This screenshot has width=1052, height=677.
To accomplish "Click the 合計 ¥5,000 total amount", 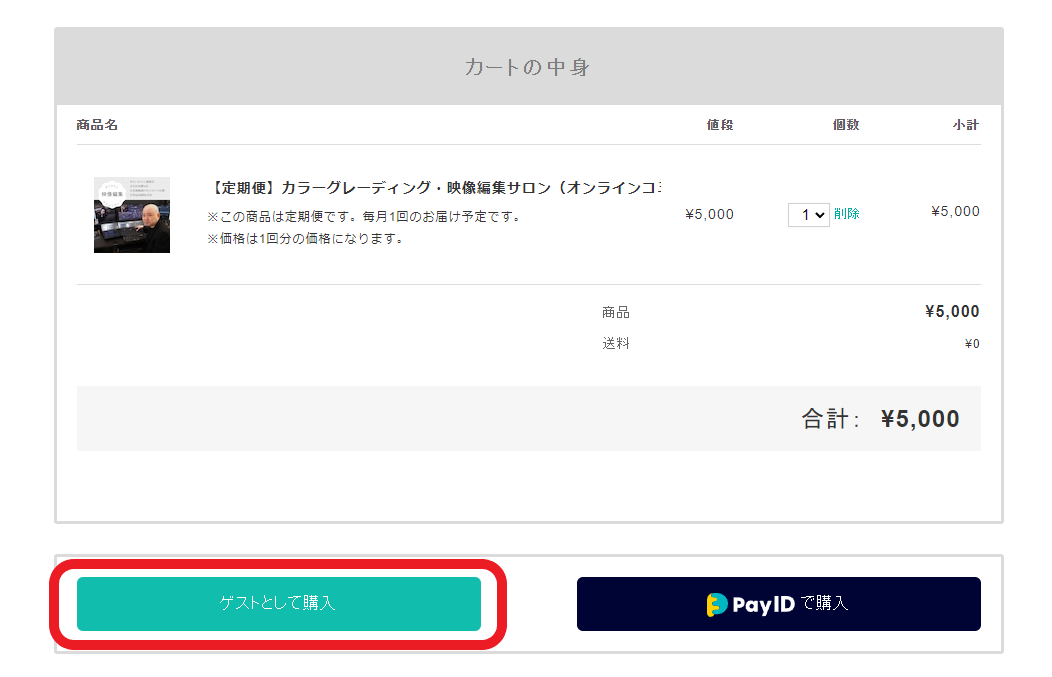I will [920, 419].
